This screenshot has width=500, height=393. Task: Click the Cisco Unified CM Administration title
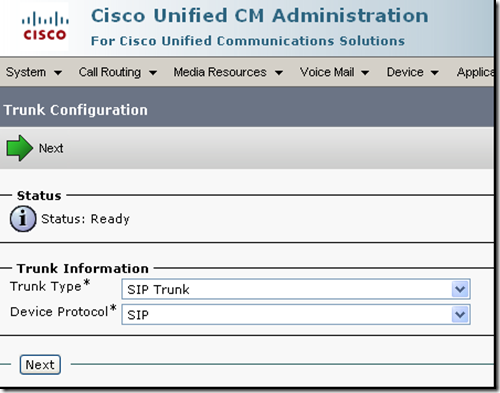260,16
